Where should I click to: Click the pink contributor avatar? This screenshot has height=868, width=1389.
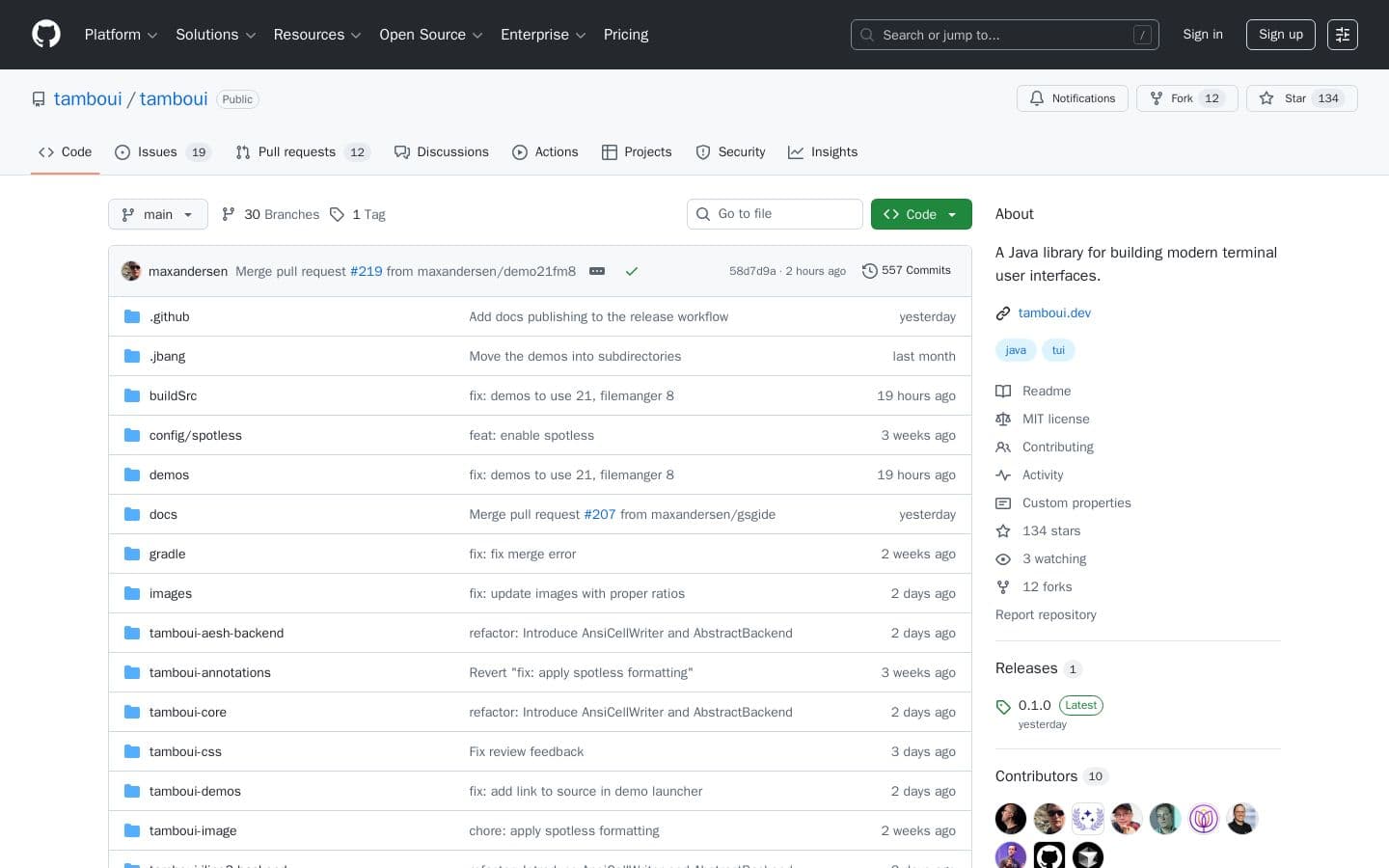[x=1204, y=818]
